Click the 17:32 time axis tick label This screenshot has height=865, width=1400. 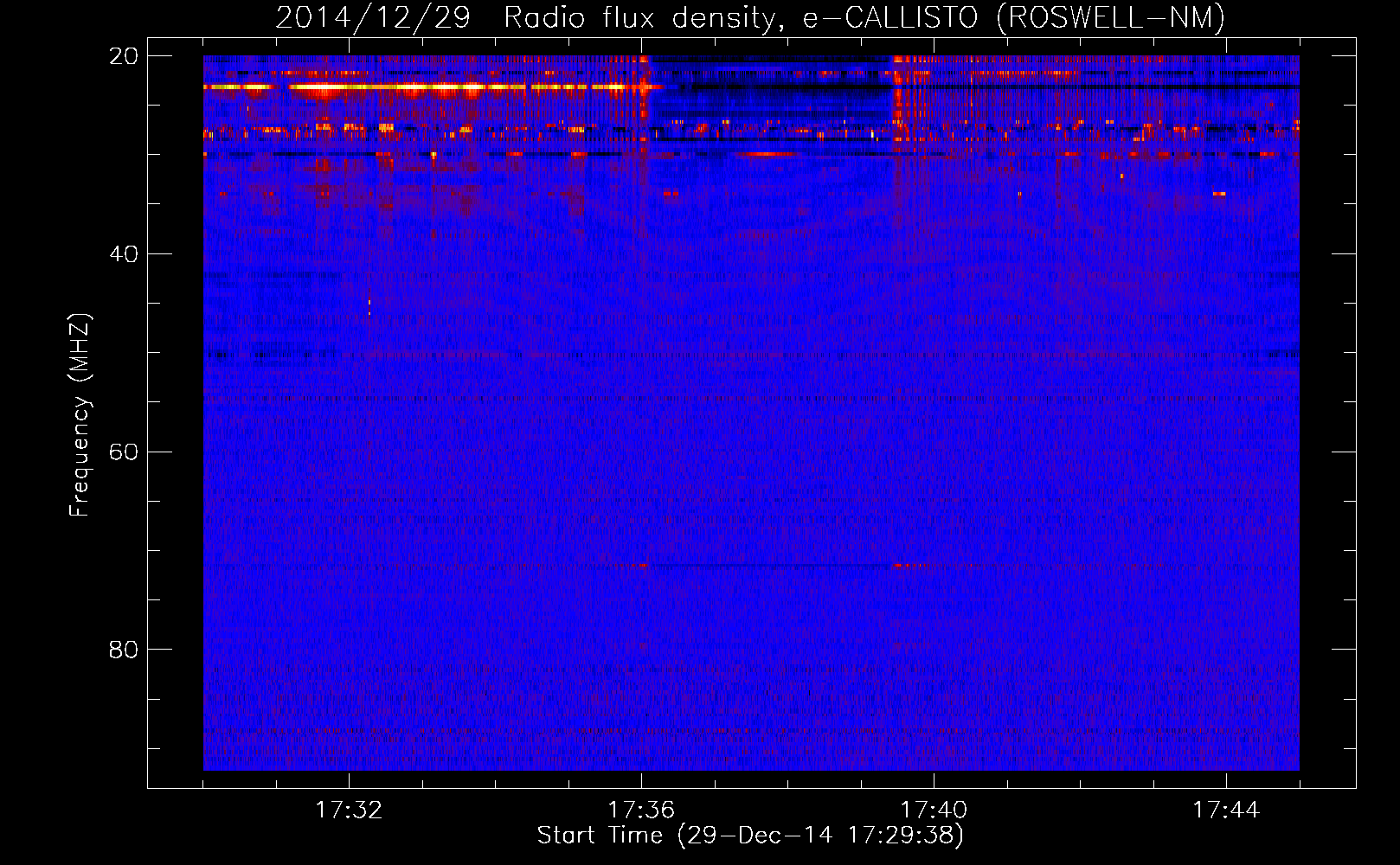(x=349, y=811)
